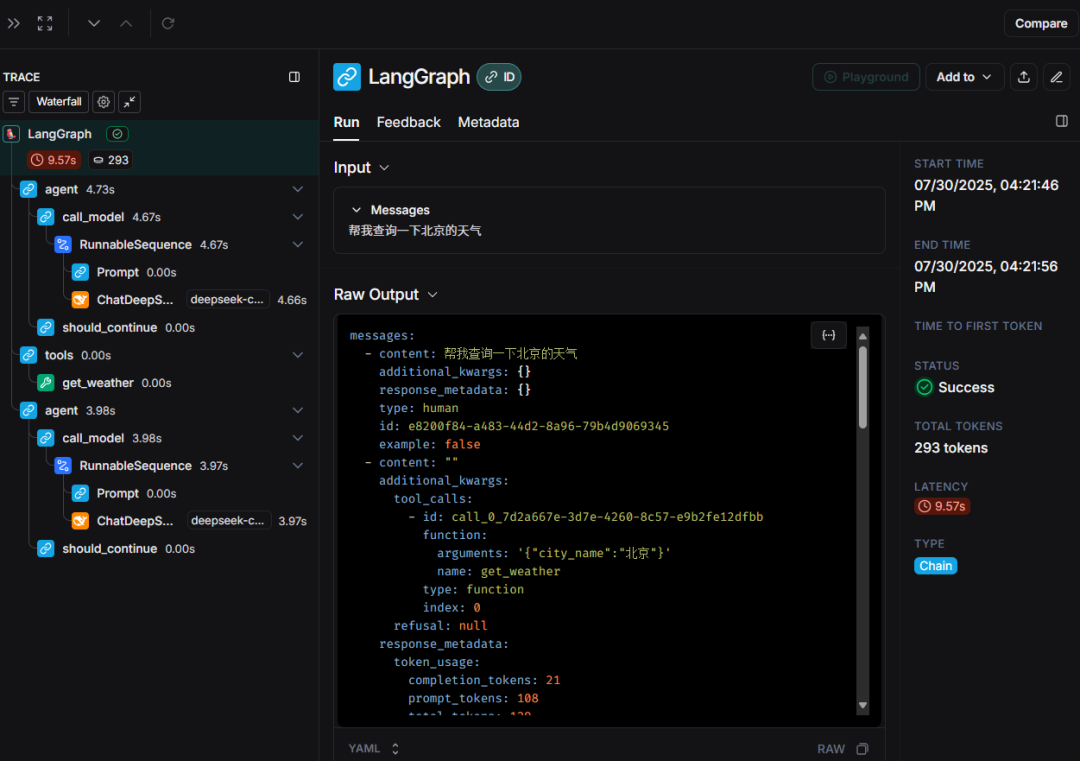Switch to the Feedback tab
This screenshot has height=761, width=1080.
click(x=408, y=122)
